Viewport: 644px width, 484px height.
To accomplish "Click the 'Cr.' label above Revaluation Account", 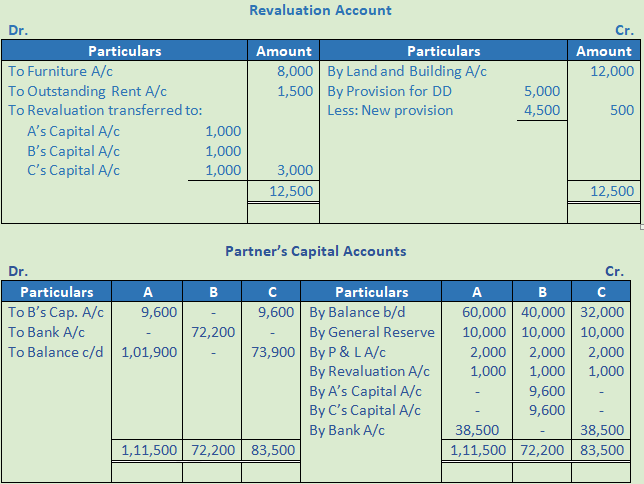I will pyautogui.click(x=624, y=30).
